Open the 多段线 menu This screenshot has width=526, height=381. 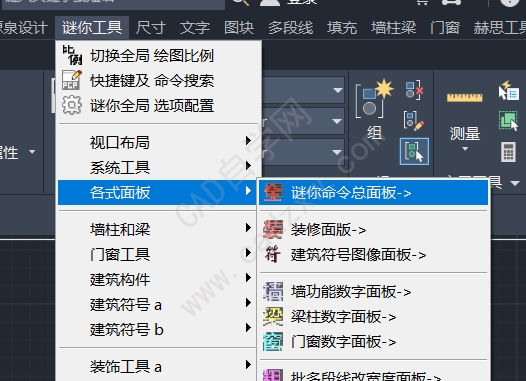tap(291, 28)
